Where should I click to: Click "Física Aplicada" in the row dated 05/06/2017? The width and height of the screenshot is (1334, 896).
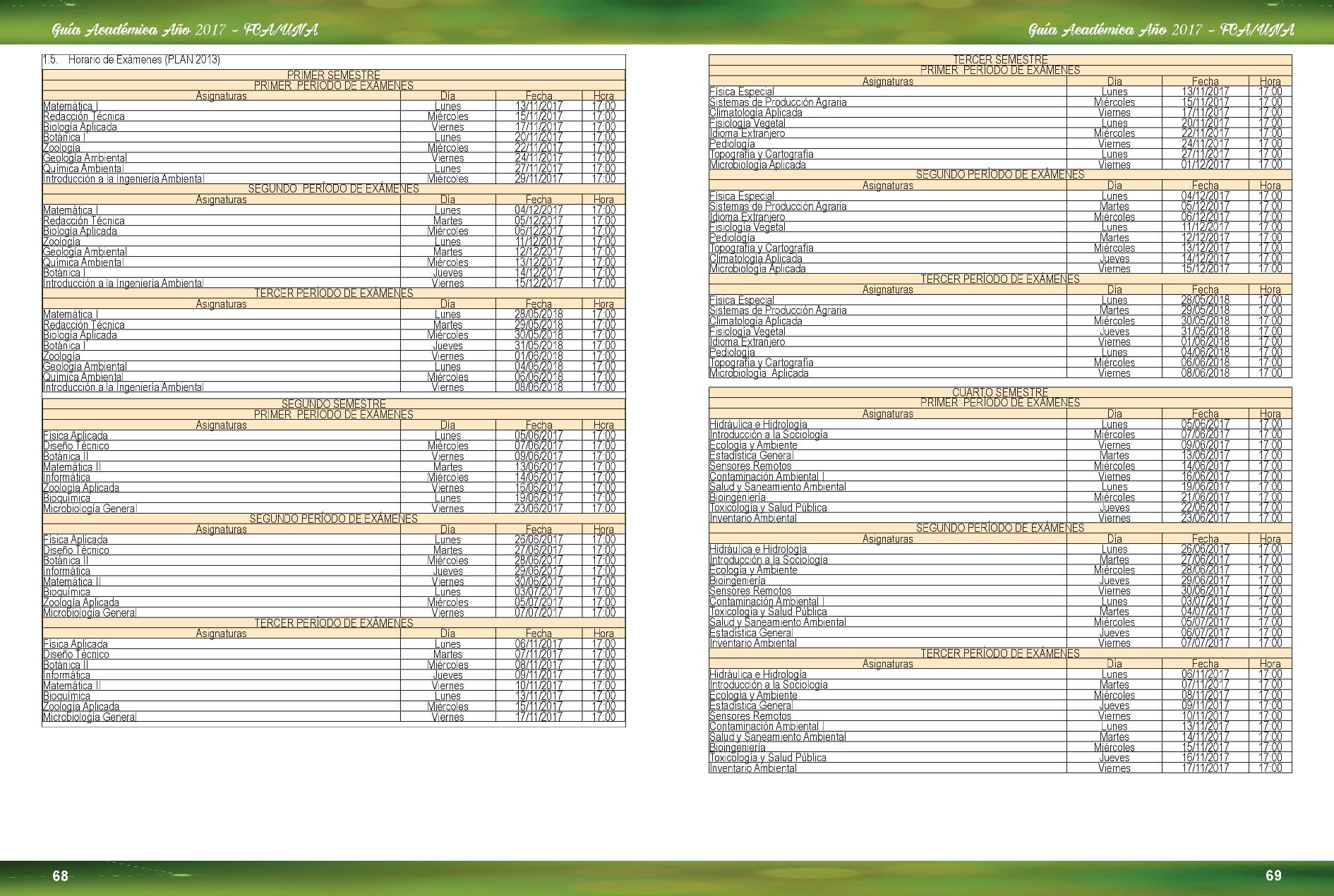(75, 436)
